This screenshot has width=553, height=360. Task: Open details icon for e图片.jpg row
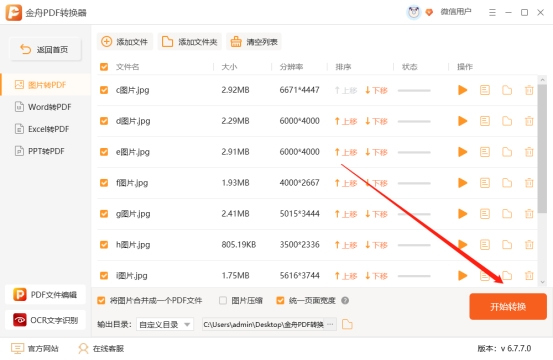[485, 152]
